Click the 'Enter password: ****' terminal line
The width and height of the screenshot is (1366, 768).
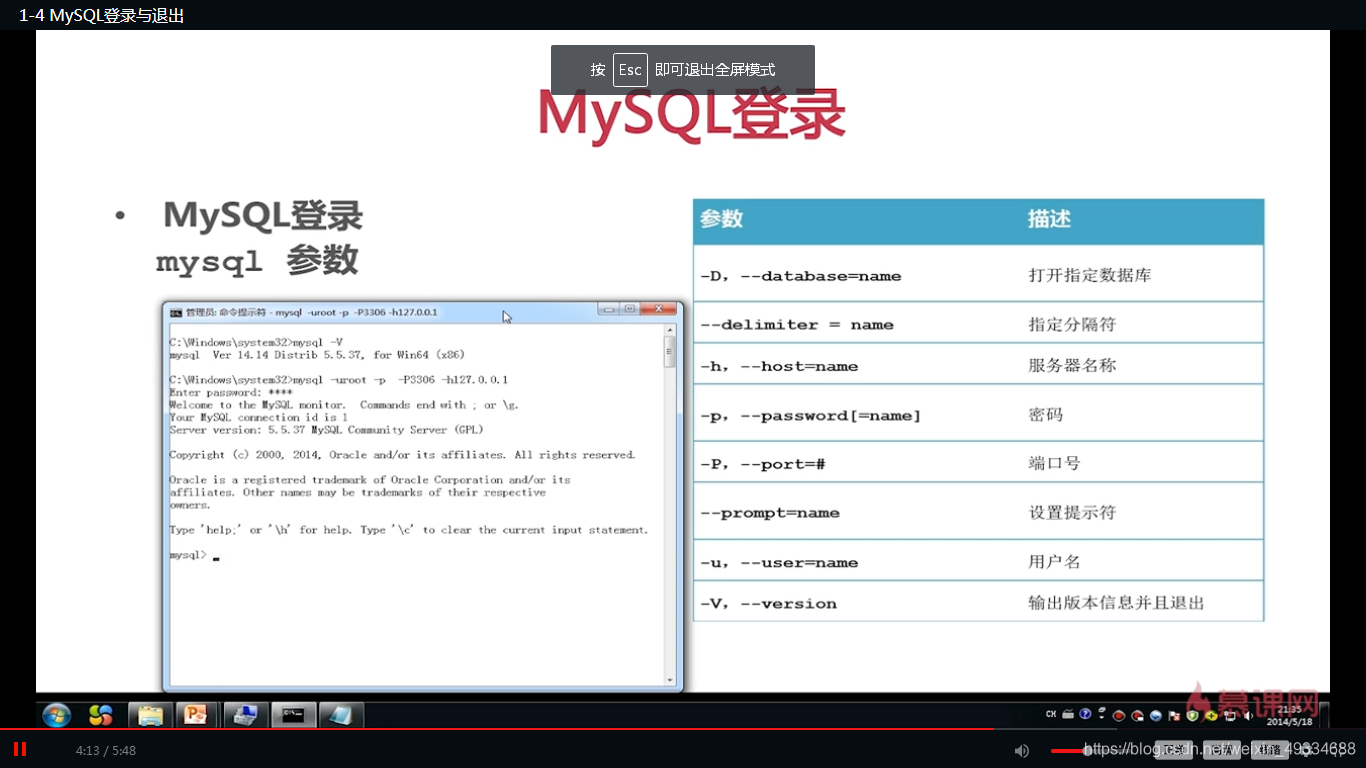click(231, 393)
